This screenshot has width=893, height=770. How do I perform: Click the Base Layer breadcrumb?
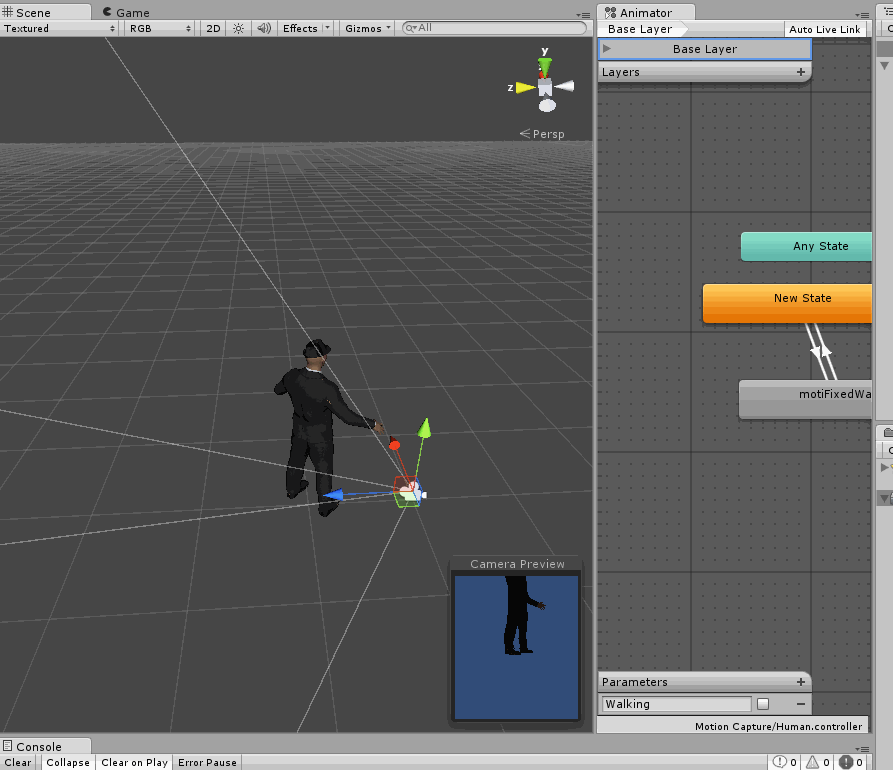[639, 29]
